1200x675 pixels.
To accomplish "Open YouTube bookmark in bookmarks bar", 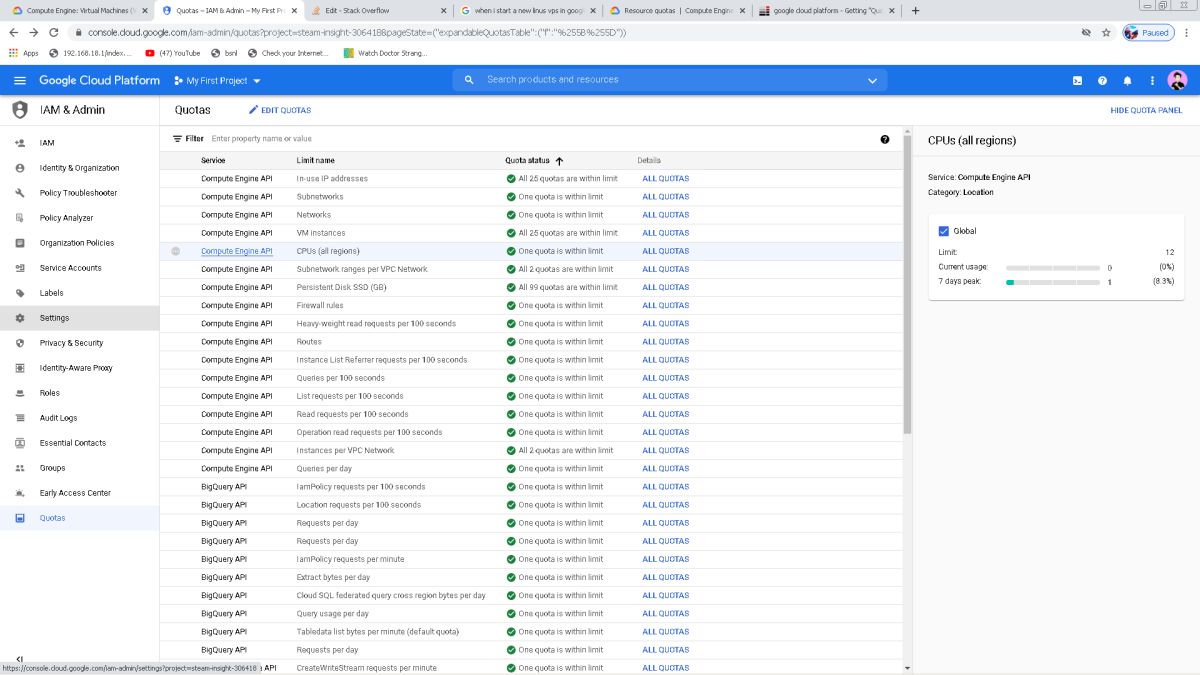I will (x=172, y=53).
